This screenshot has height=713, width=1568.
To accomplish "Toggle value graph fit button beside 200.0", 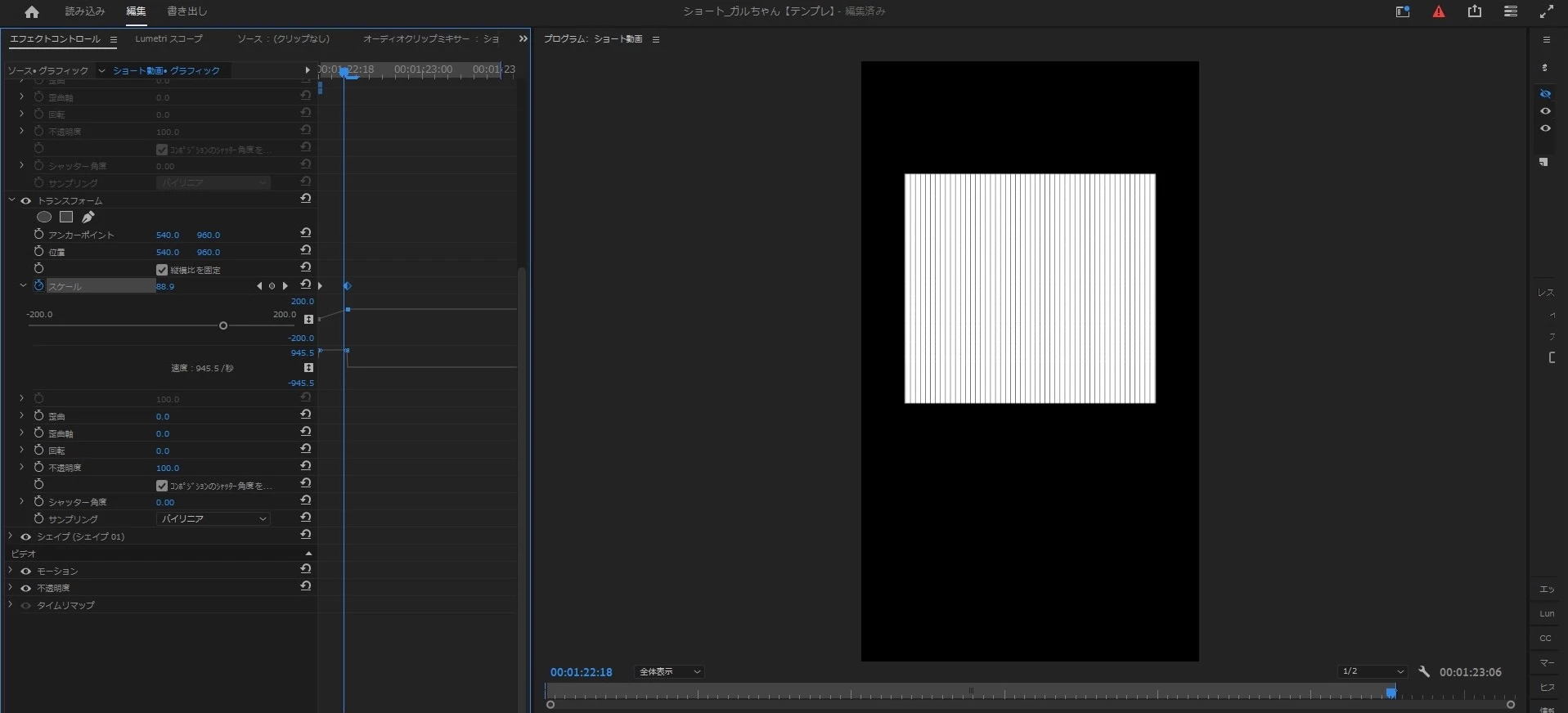I will coord(308,319).
